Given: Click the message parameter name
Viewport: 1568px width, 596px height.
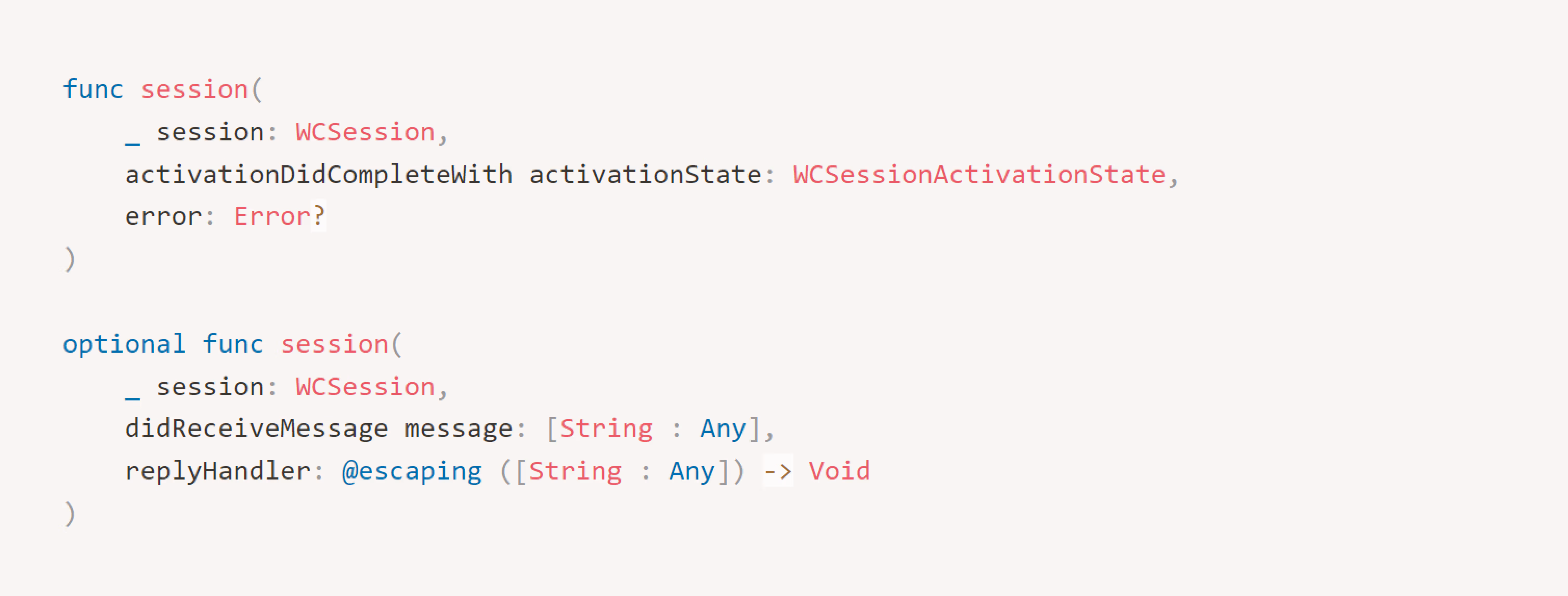Looking at the screenshot, I should point(458,429).
